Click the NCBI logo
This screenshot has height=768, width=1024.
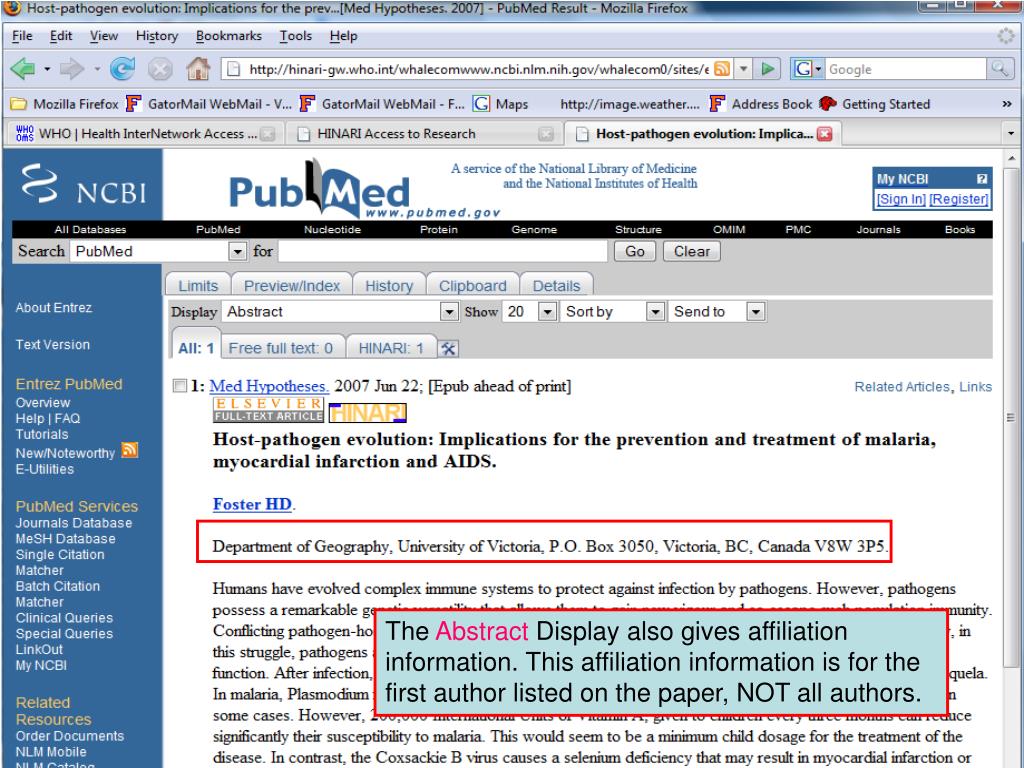[x=83, y=185]
